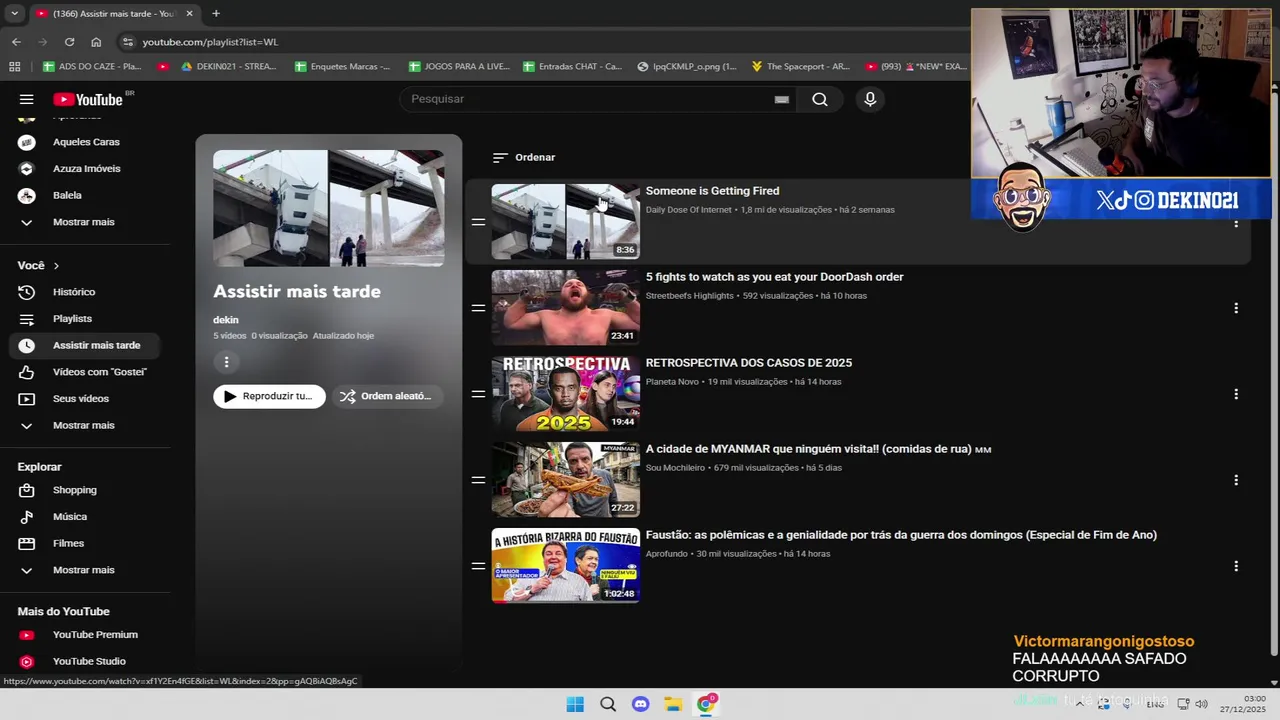Screen dimensions: 1280x720
Task: Open options for Someone is Getting Fired
Action: (1236, 222)
